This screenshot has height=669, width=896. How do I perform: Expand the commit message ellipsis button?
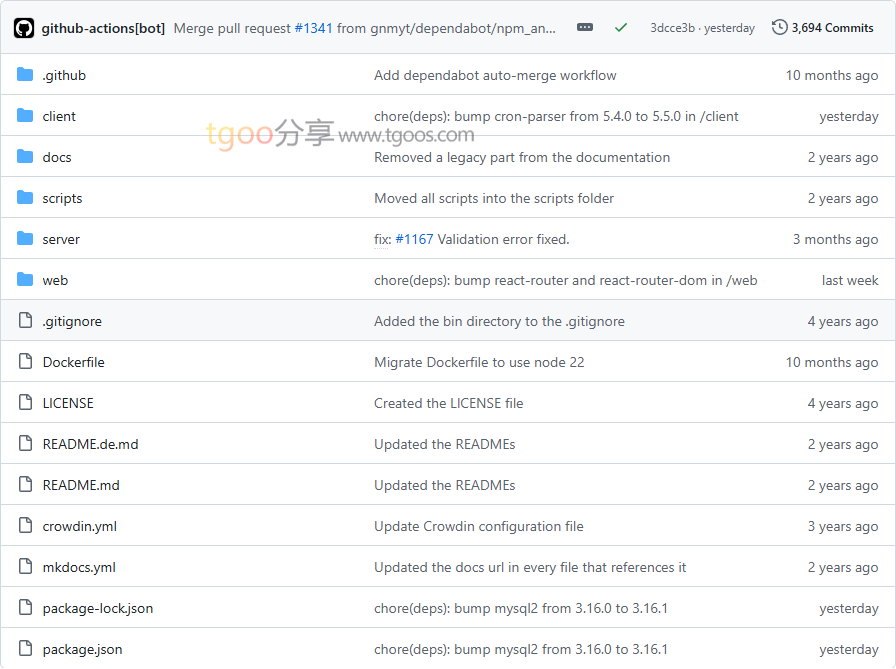tap(585, 28)
